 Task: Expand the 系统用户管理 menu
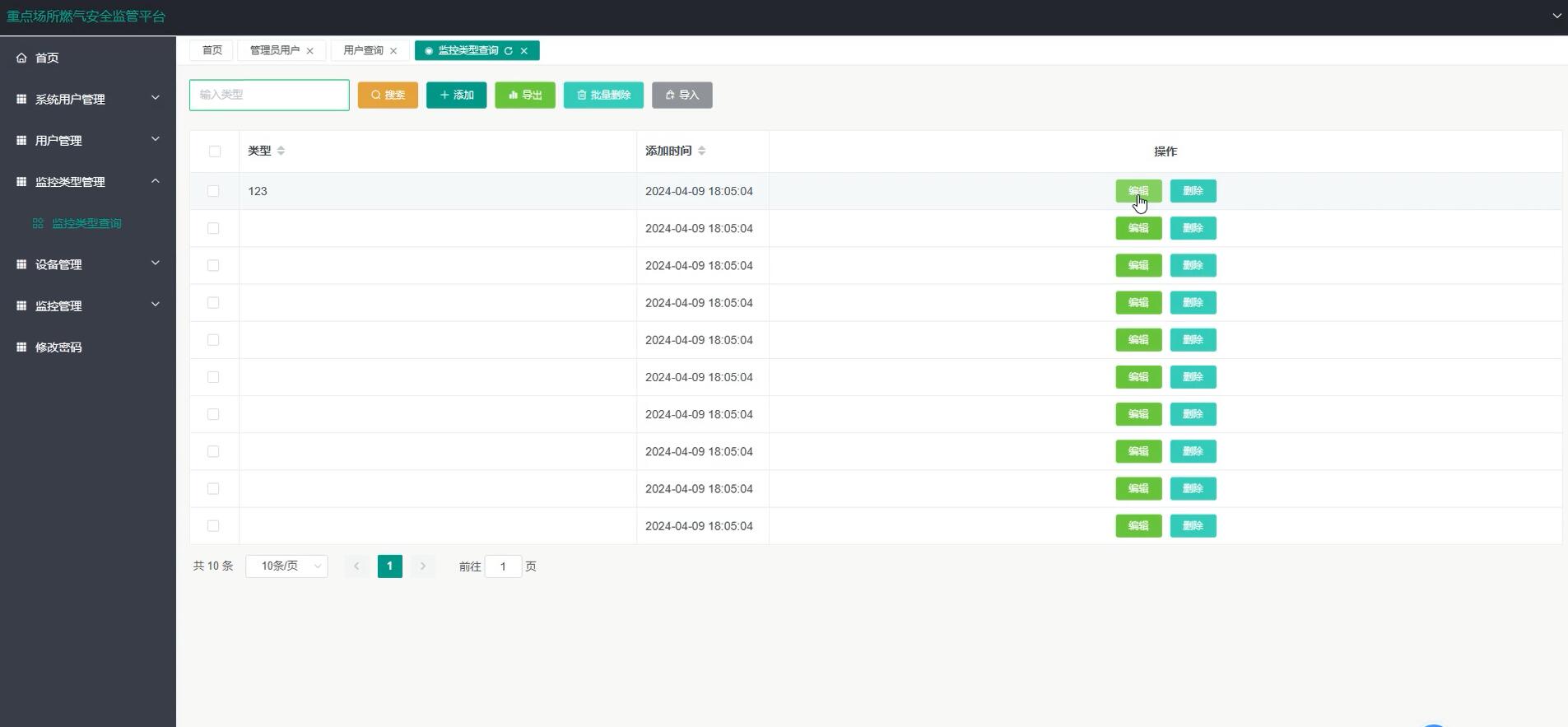[x=88, y=99]
